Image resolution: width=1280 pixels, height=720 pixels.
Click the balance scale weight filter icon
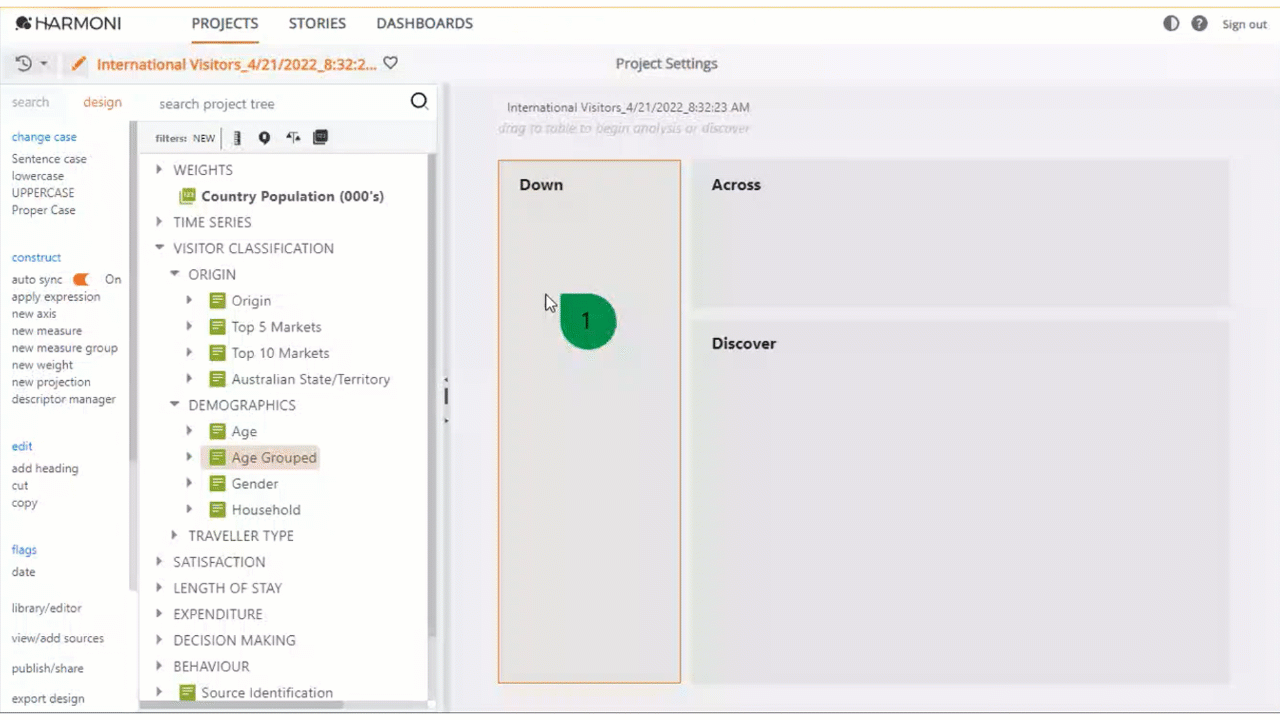292,138
